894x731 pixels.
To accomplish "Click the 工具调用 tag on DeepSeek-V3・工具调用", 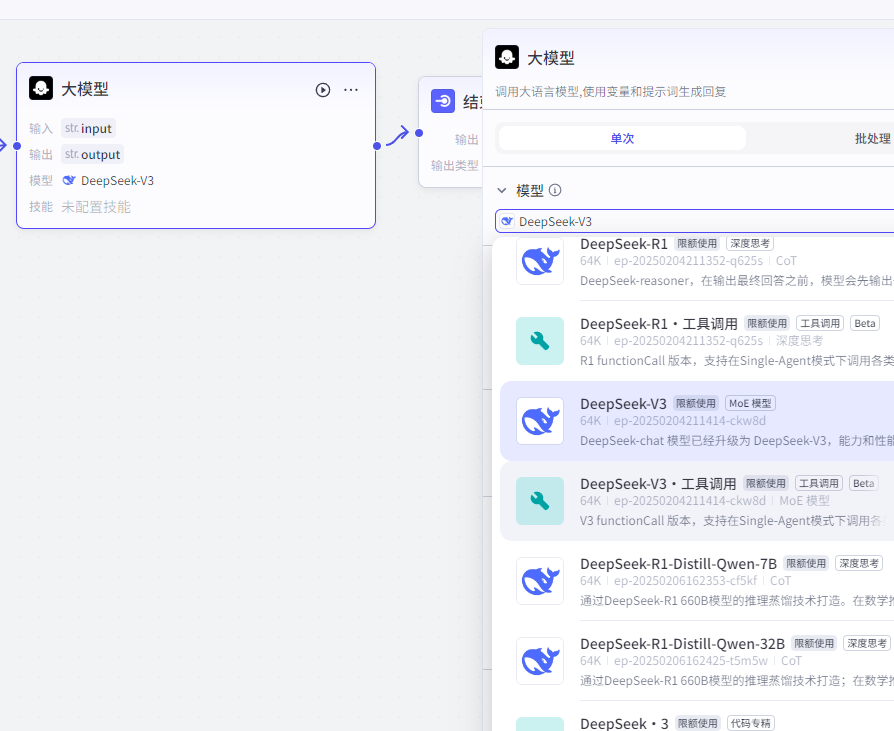I will click(x=818, y=483).
